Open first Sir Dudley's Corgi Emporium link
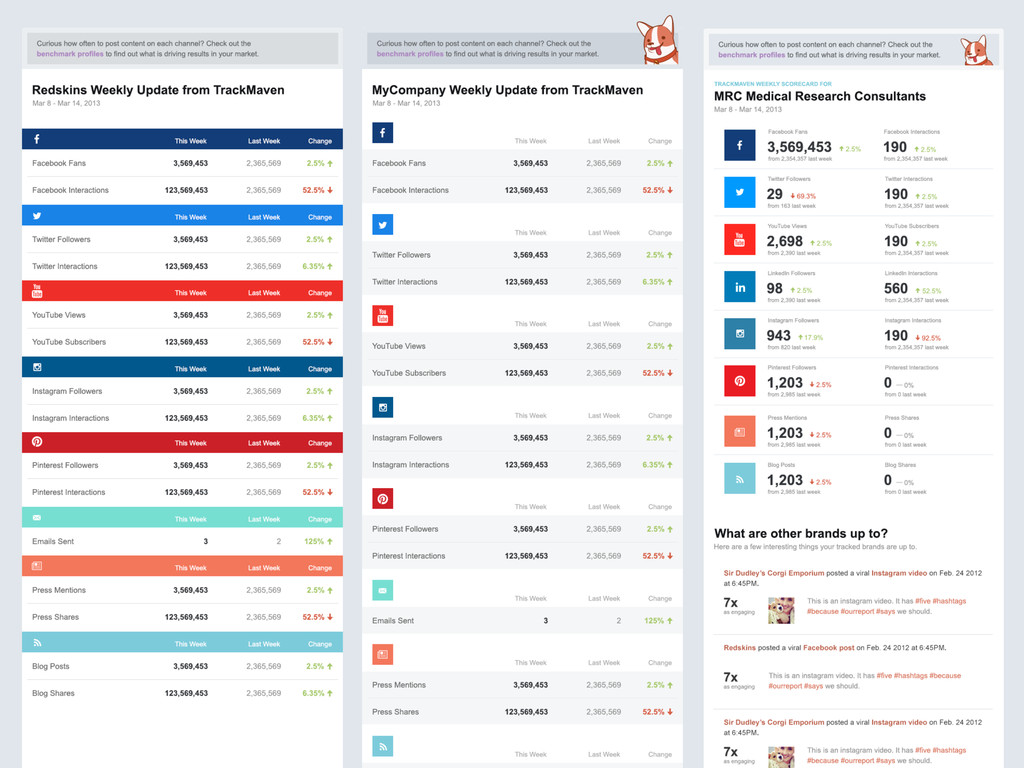Viewport: 1024px width, 768px height. (774, 573)
